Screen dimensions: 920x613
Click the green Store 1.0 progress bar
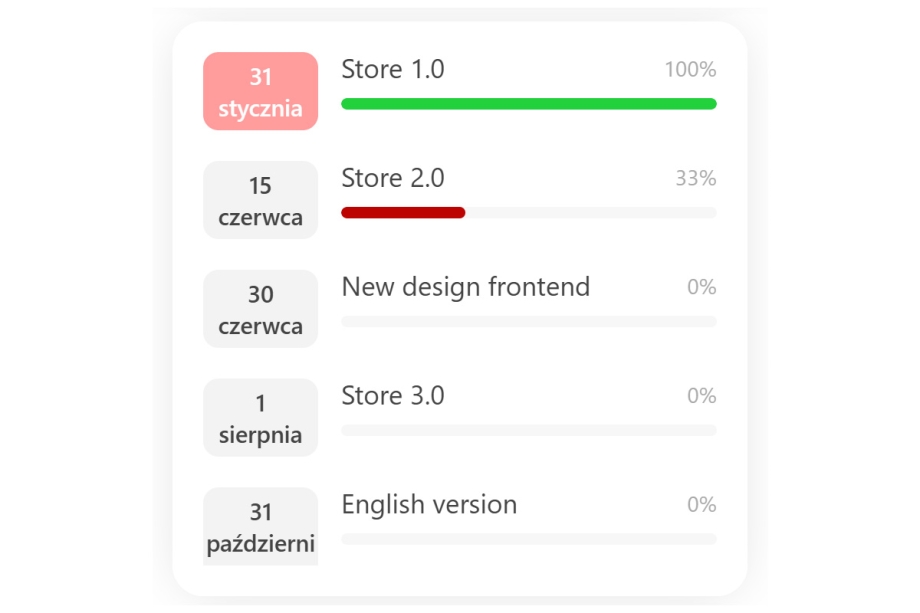tap(529, 104)
